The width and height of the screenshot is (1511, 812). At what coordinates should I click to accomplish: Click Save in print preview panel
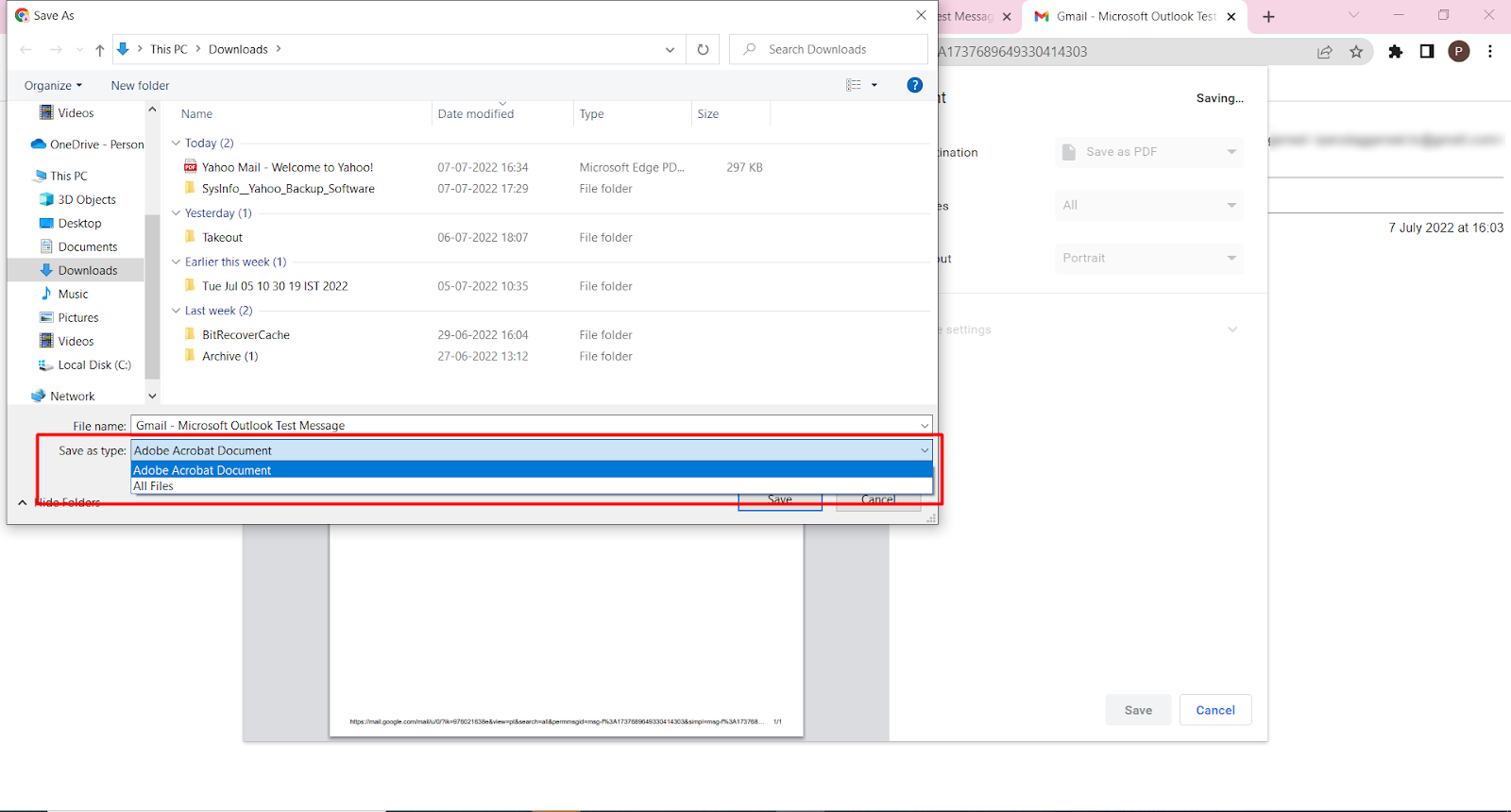tap(1138, 710)
